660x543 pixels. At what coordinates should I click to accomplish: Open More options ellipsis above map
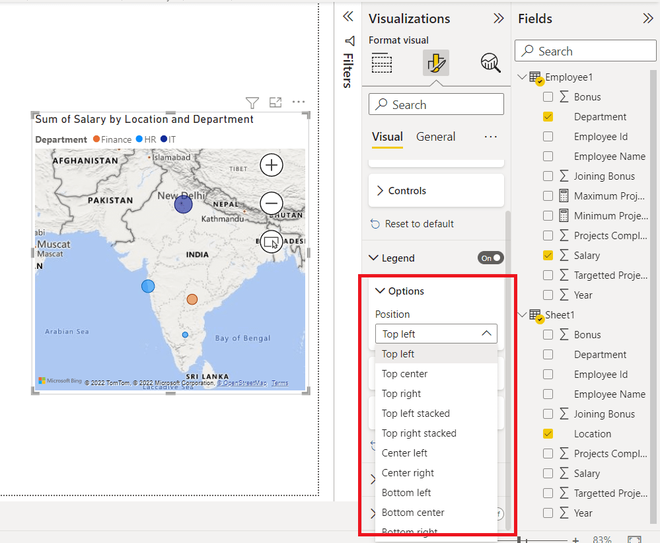click(x=298, y=102)
